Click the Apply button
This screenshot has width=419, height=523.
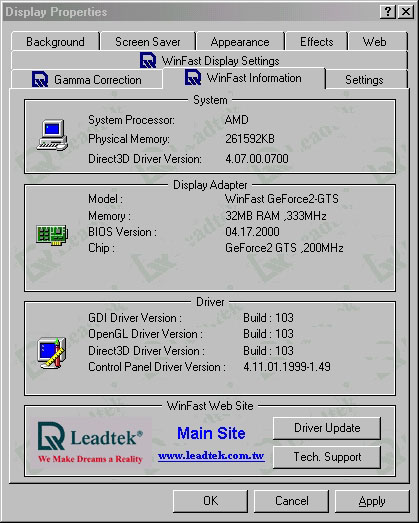tap(372, 501)
